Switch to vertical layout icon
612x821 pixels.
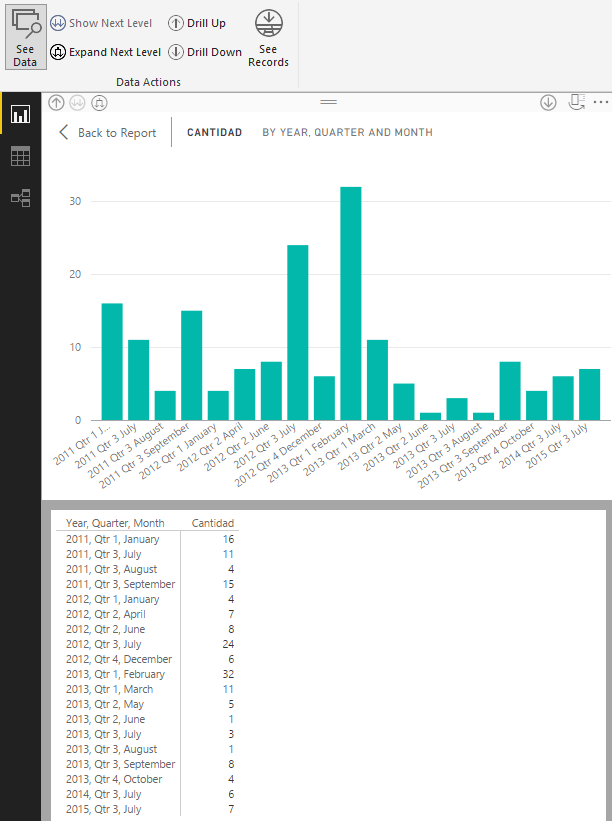575,102
